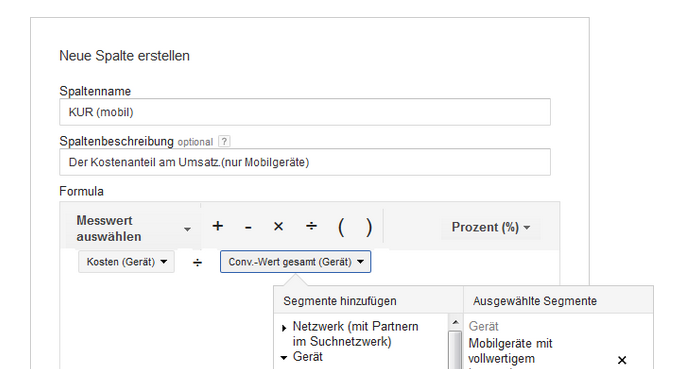Edit the Spaltenbeschreibung text field

pyautogui.click(x=305, y=162)
